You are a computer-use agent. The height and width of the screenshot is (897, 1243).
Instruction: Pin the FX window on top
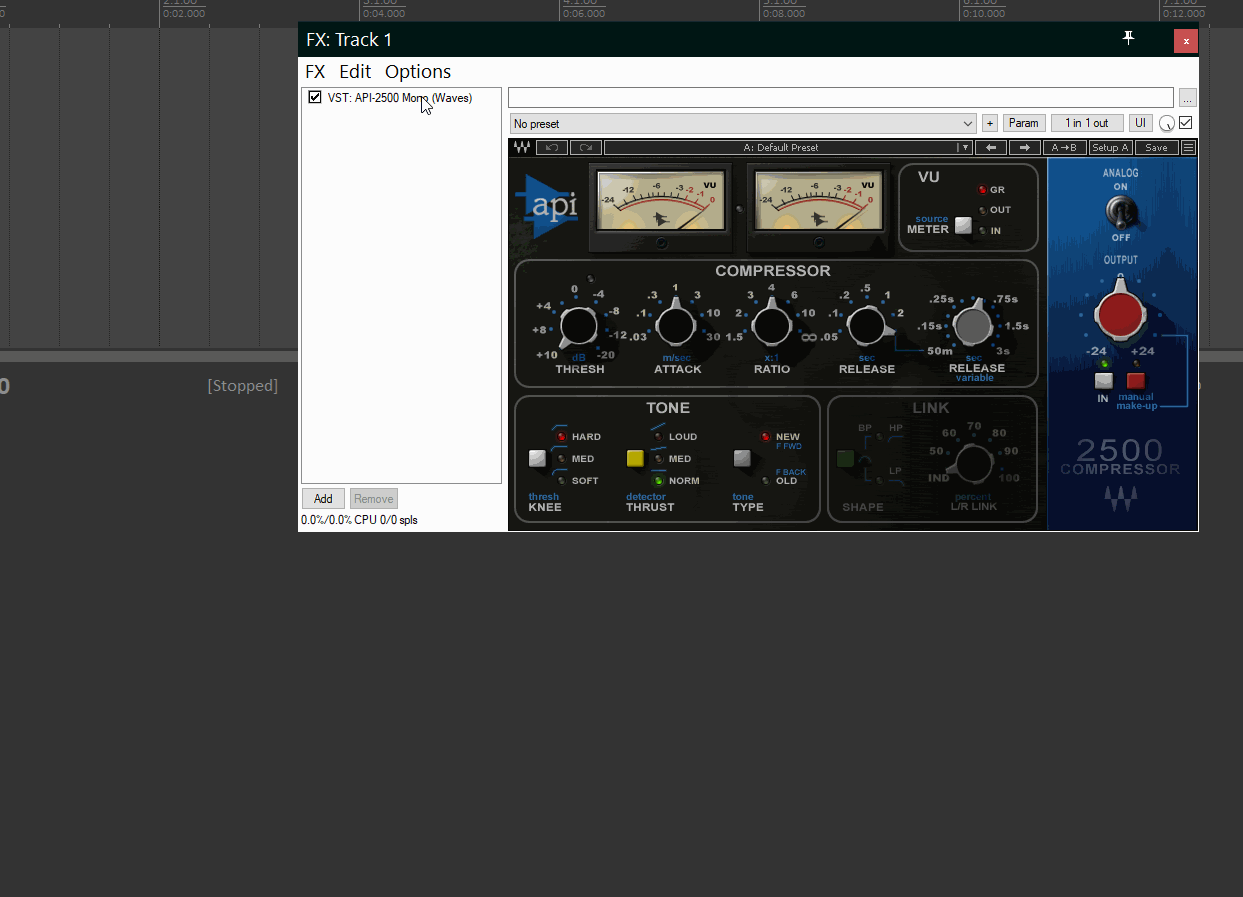point(1129,38)
